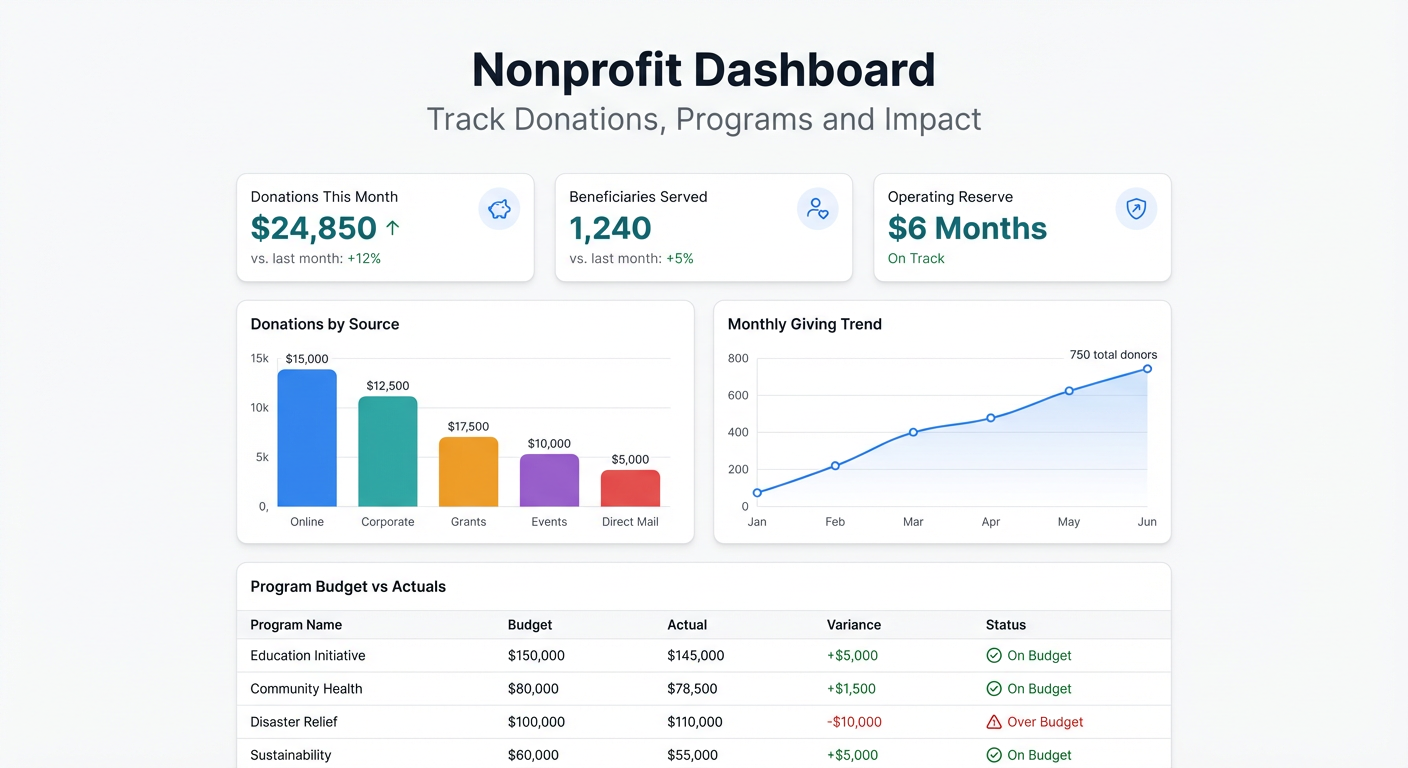This screenshot has width=1408, height=768.
Task: Sort by the Program Name header
Action: pos(296,624)
